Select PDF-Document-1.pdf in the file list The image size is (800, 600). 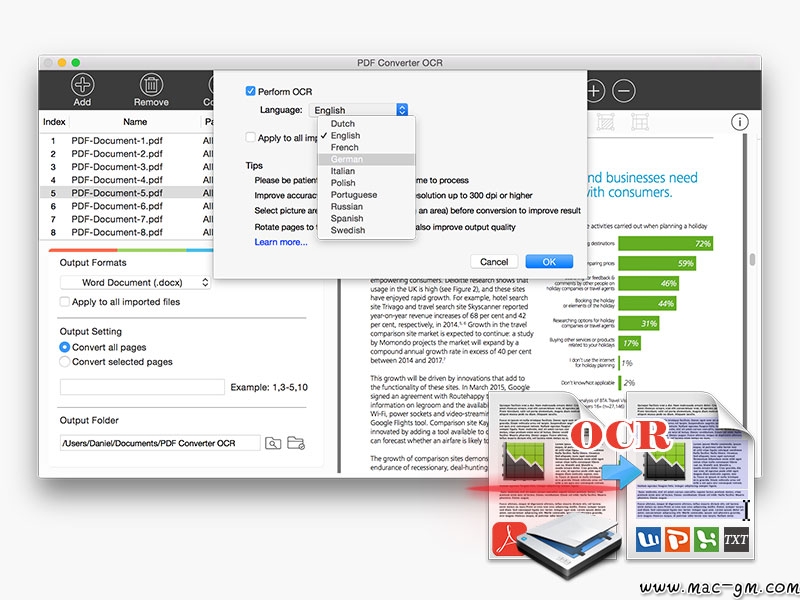(x=127, y=140)
